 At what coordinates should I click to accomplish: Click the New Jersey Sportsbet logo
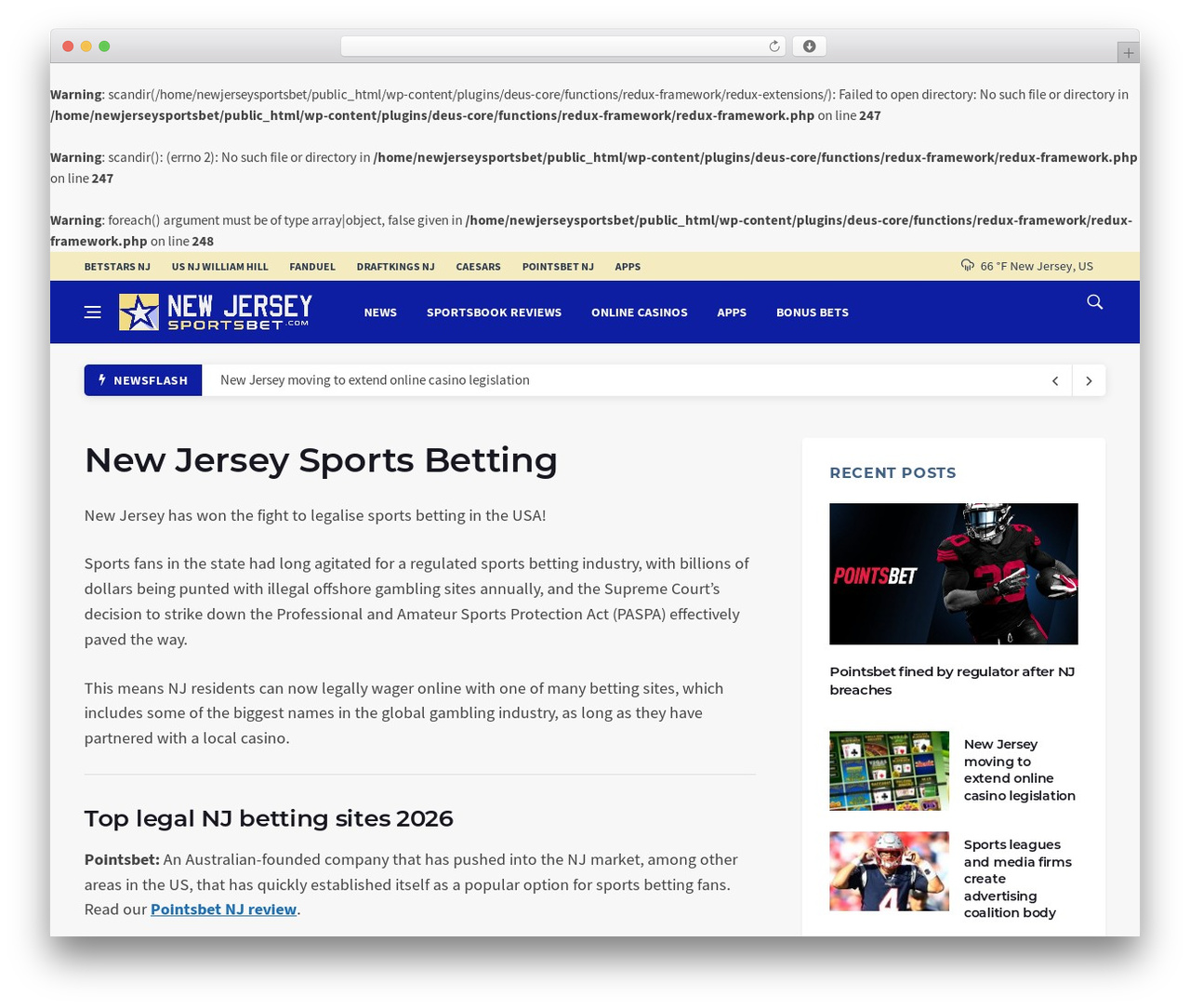coord(216,312)
